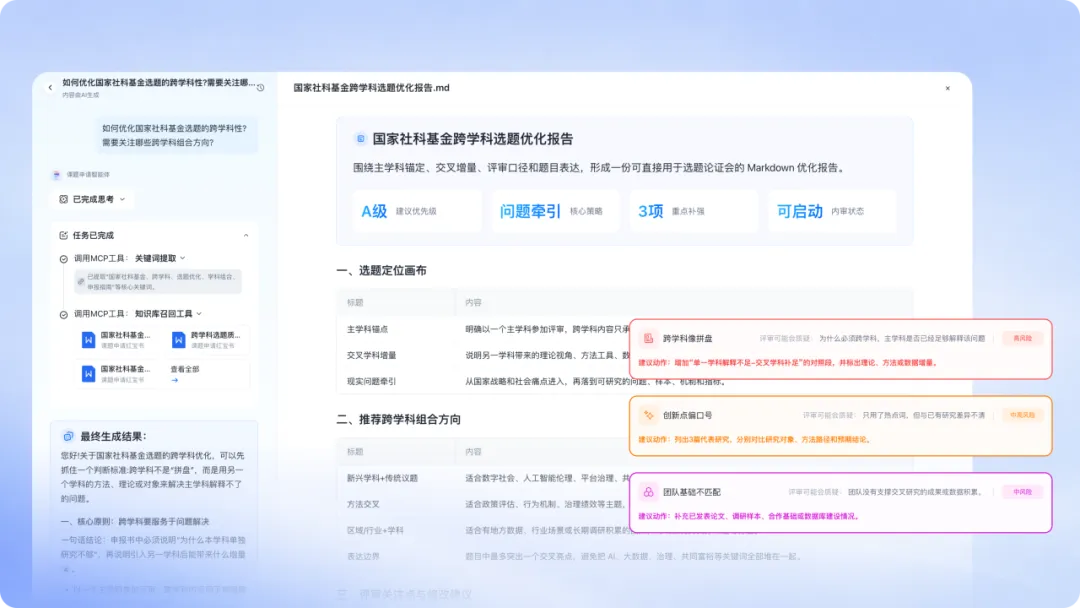Click the red icon on the 跨学科像拼盘 card

[648, 338]
